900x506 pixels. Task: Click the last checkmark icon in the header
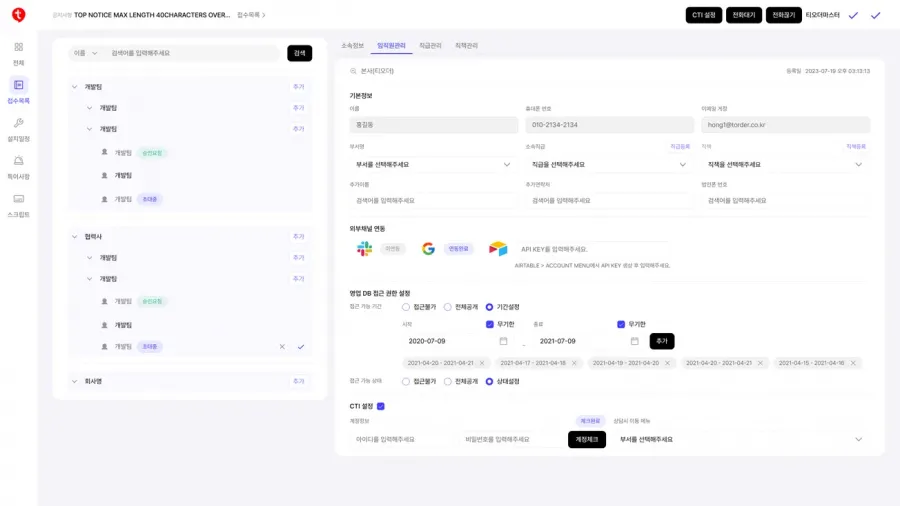coord(875,15)
